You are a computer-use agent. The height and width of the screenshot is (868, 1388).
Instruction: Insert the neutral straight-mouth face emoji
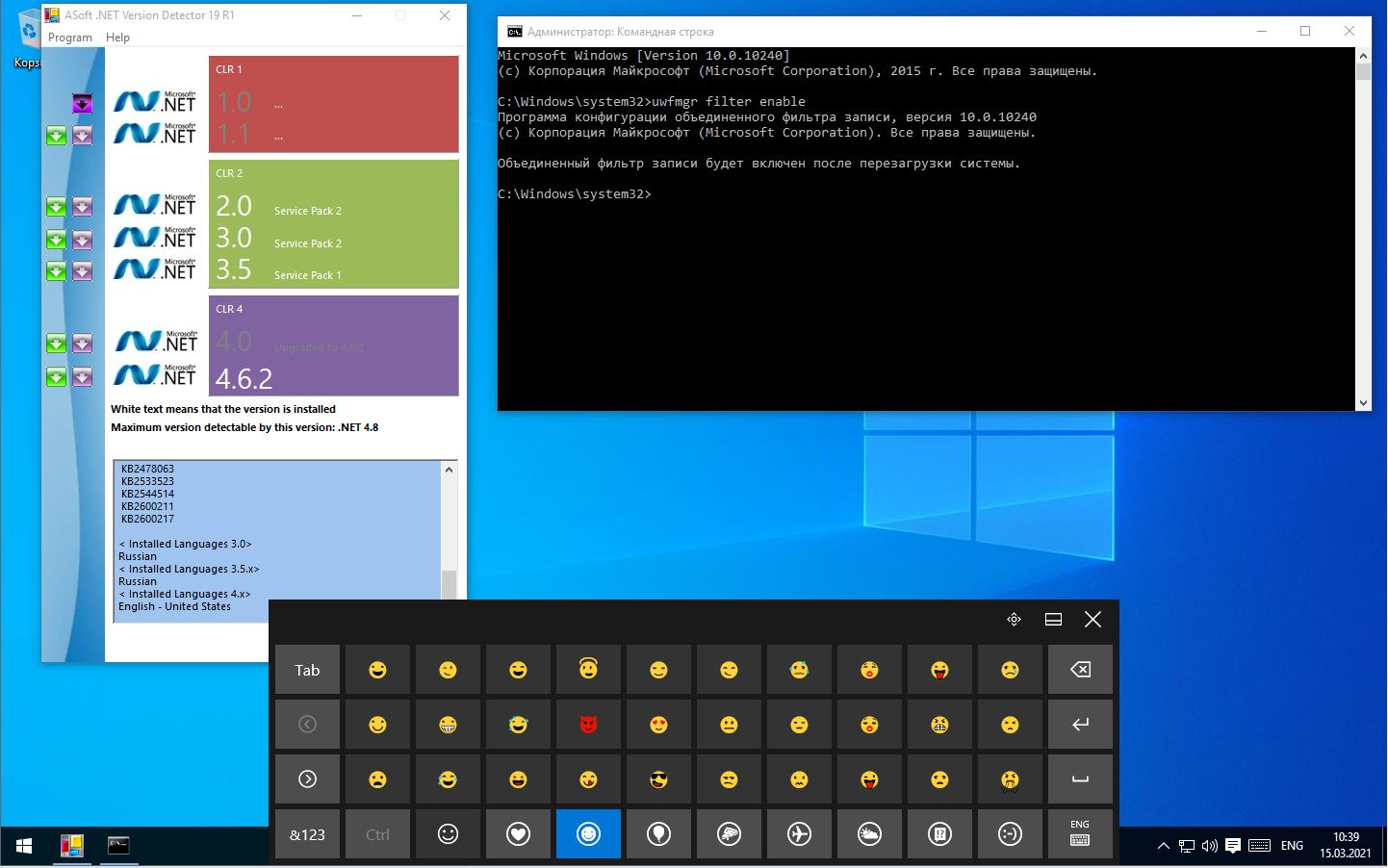tap(729, 725)
